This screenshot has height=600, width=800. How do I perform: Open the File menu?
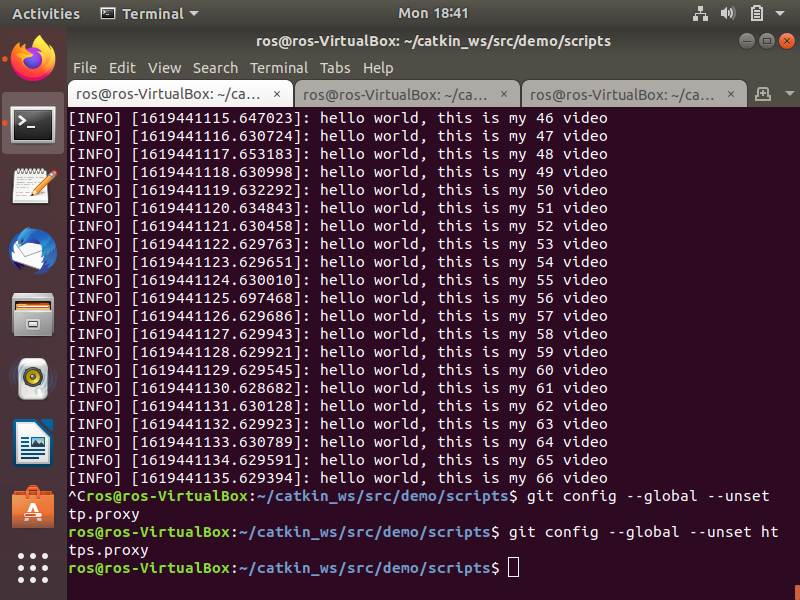point(85,68)
